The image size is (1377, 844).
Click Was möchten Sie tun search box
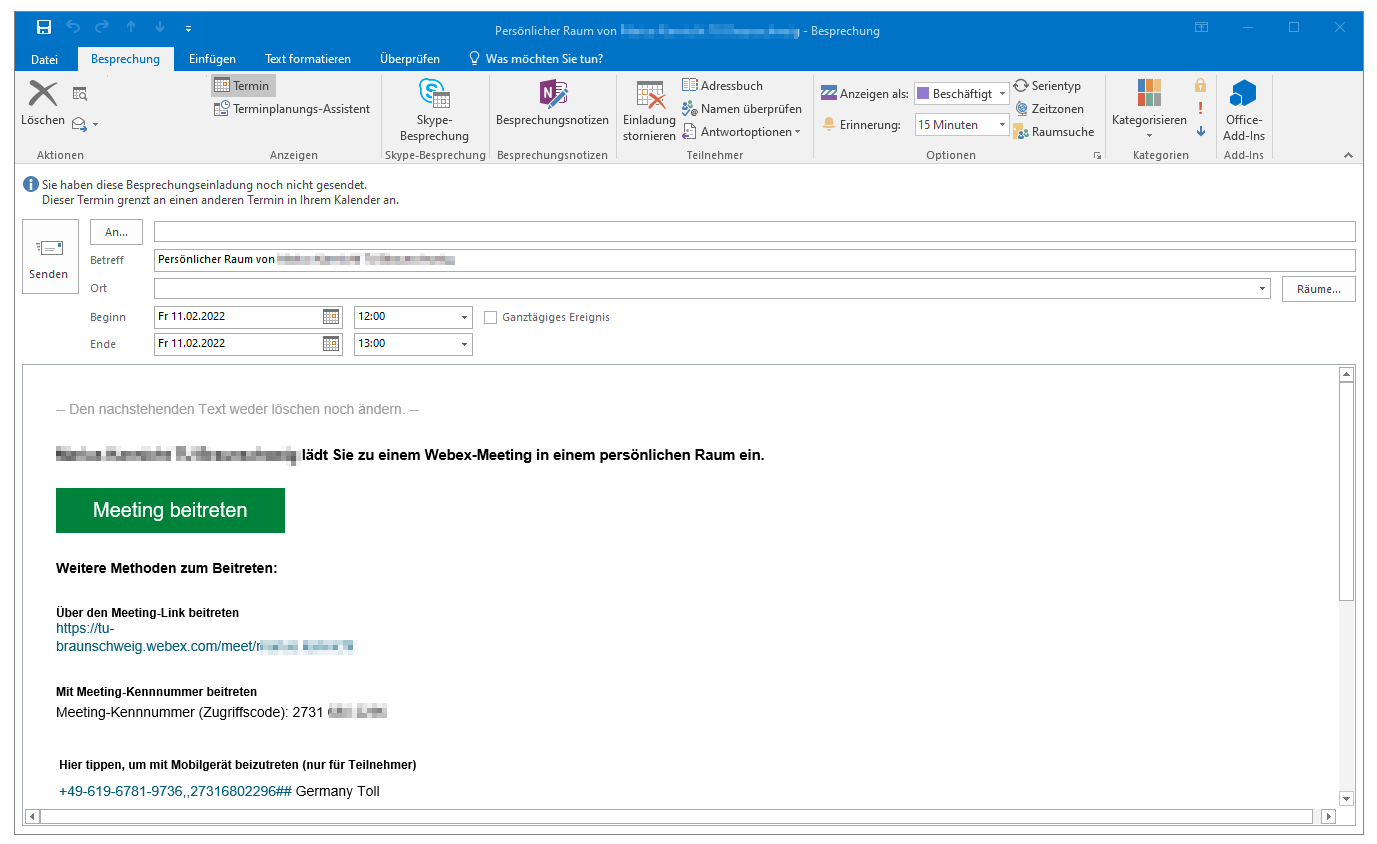[536, 59]
